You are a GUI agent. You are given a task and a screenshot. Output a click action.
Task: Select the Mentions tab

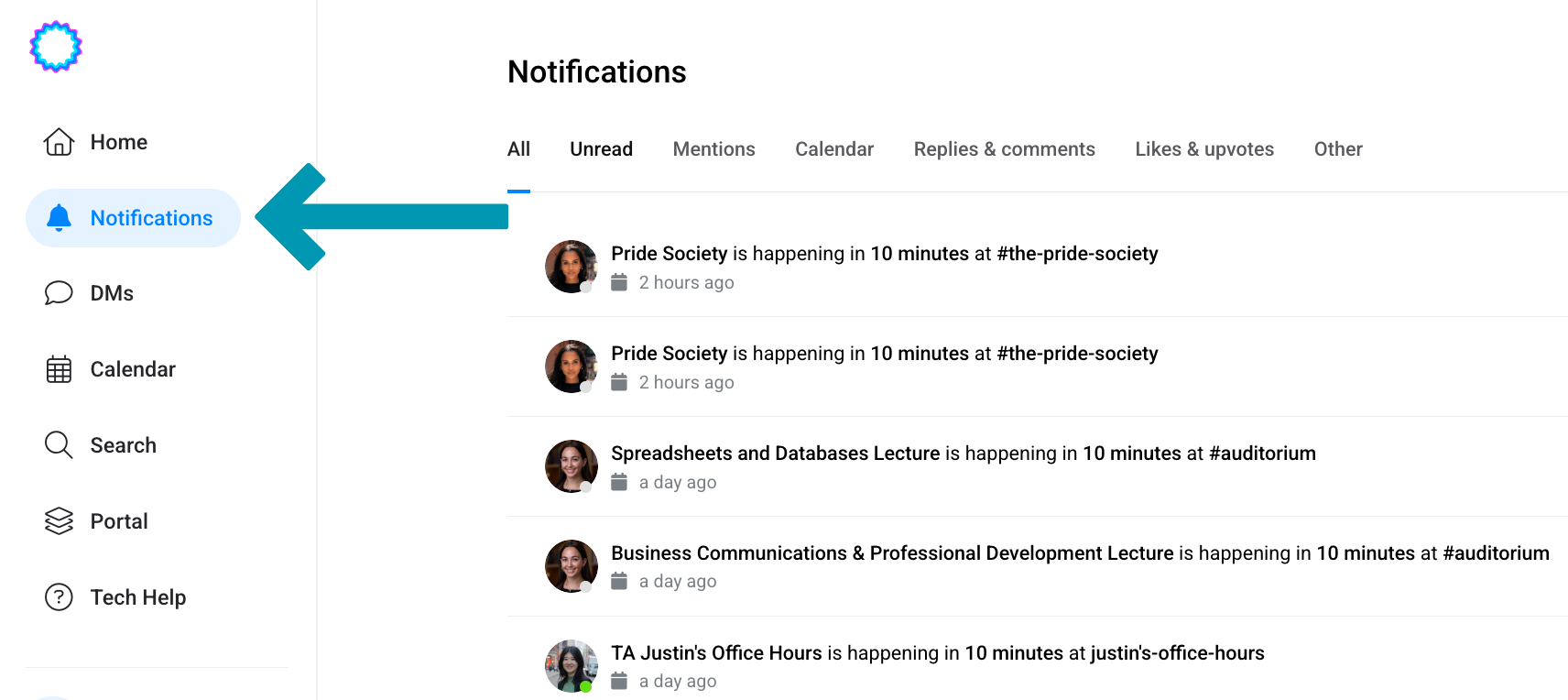tap(713, 149)
